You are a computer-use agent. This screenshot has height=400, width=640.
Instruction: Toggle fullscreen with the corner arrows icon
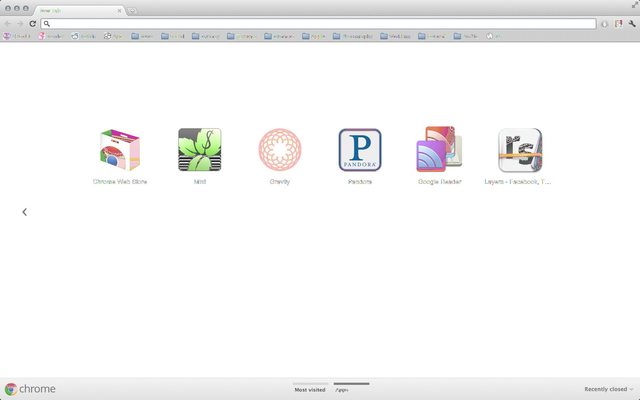coord(635,5)
